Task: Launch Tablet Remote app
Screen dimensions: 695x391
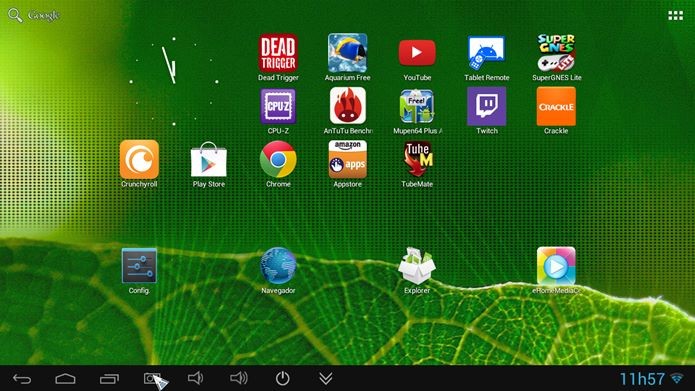Action: click(x=486, y=53)
